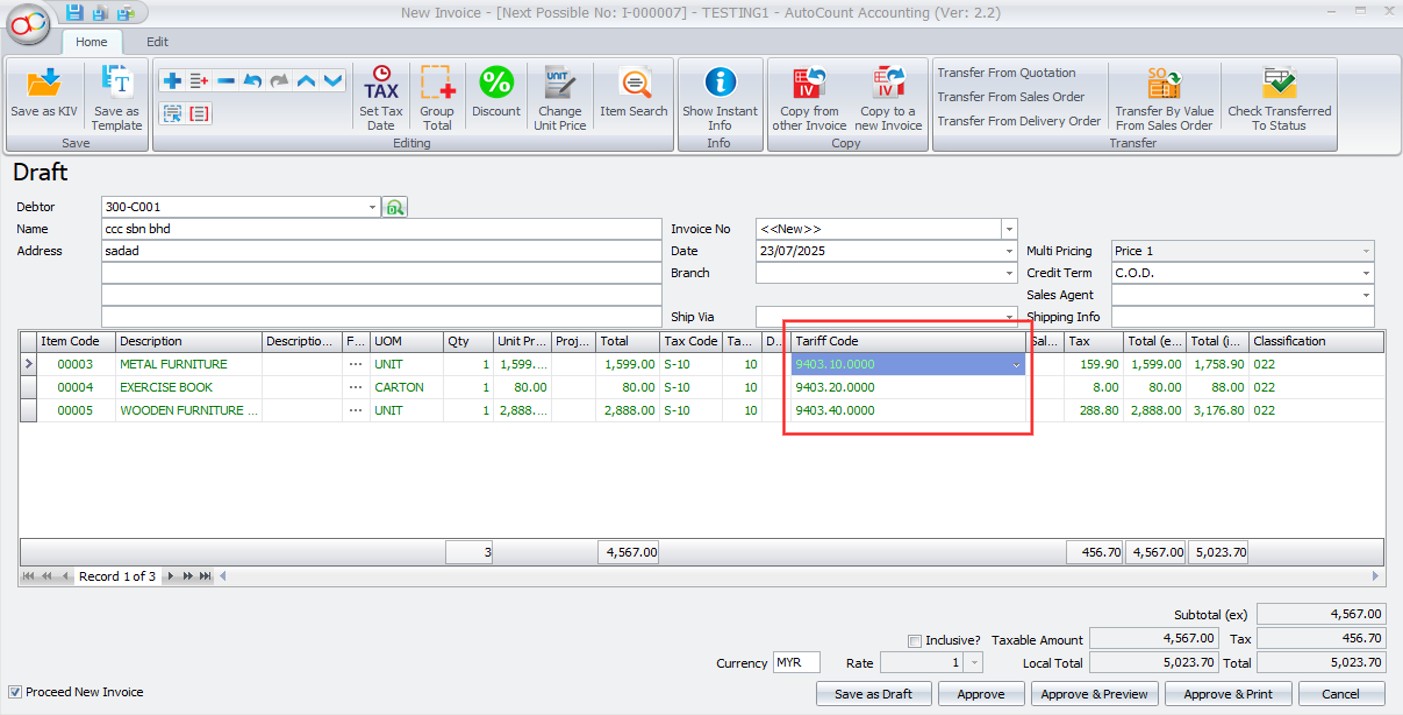Click the Save as Draft button

tap(873, 694)
